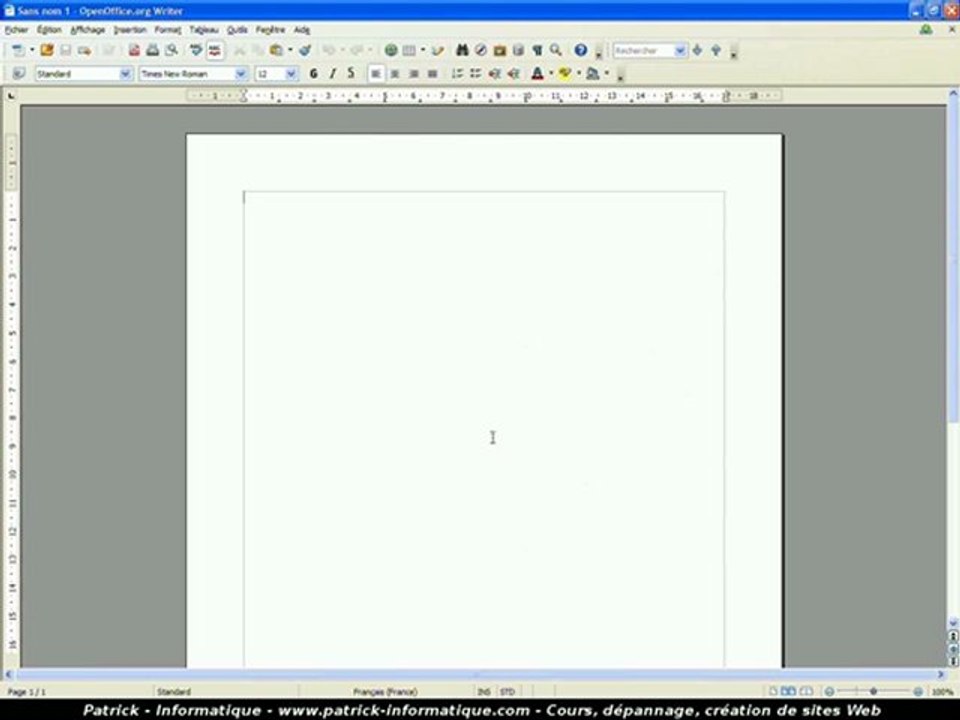960x720 pixels.
Task: Open the Fenêtre menu
Action: click(271, 29)
